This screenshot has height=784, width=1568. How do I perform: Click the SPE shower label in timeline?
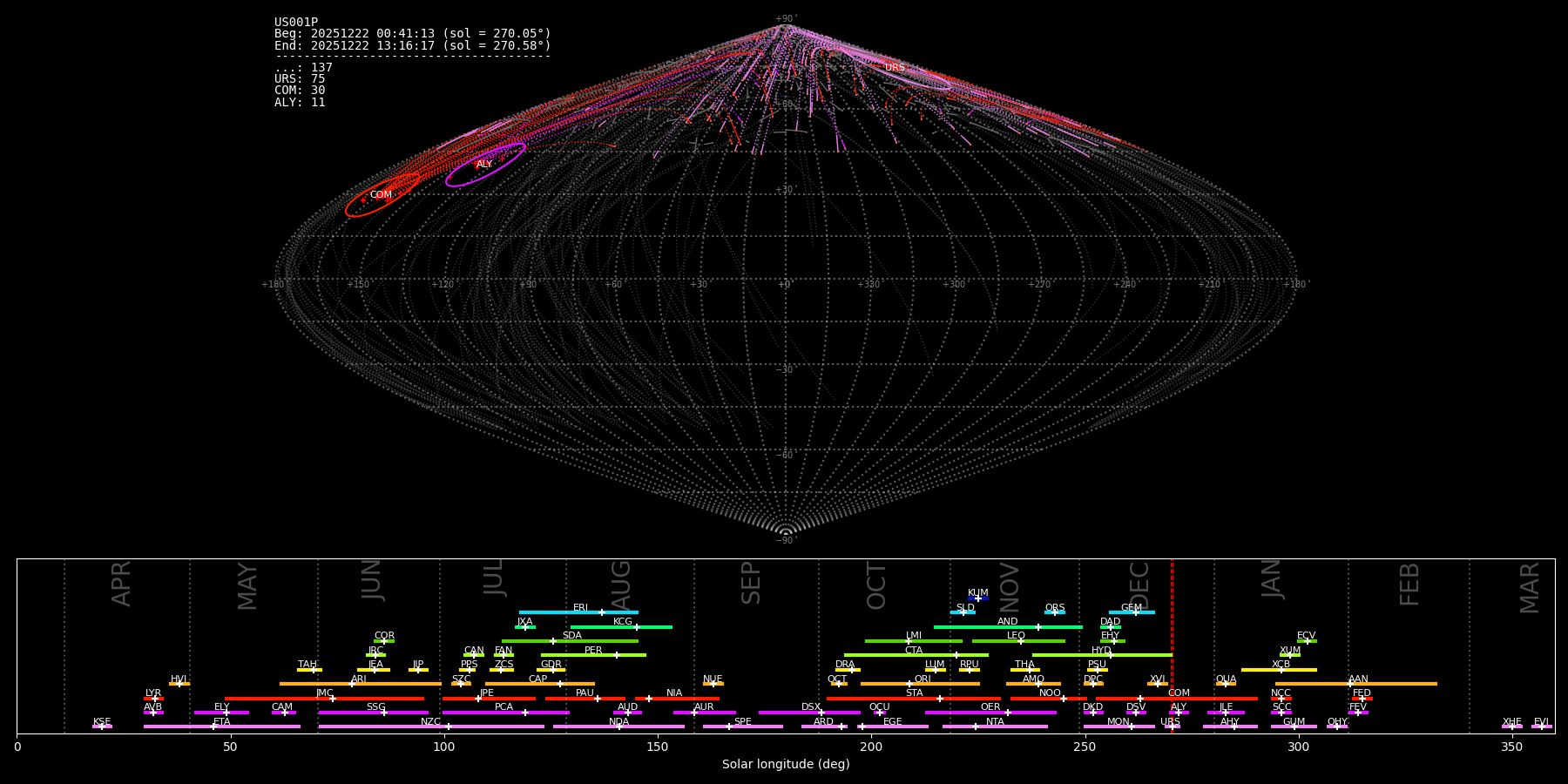point(743,722)
